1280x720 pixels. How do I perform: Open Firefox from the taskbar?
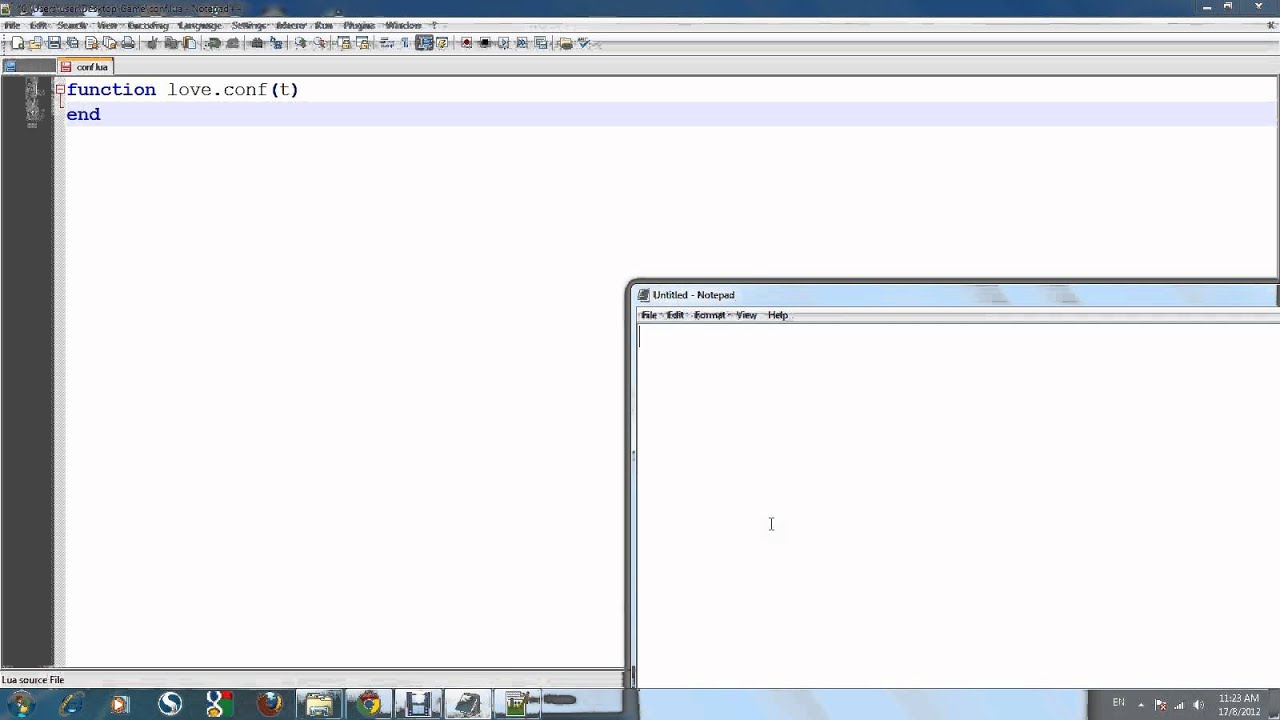(270, 704)
